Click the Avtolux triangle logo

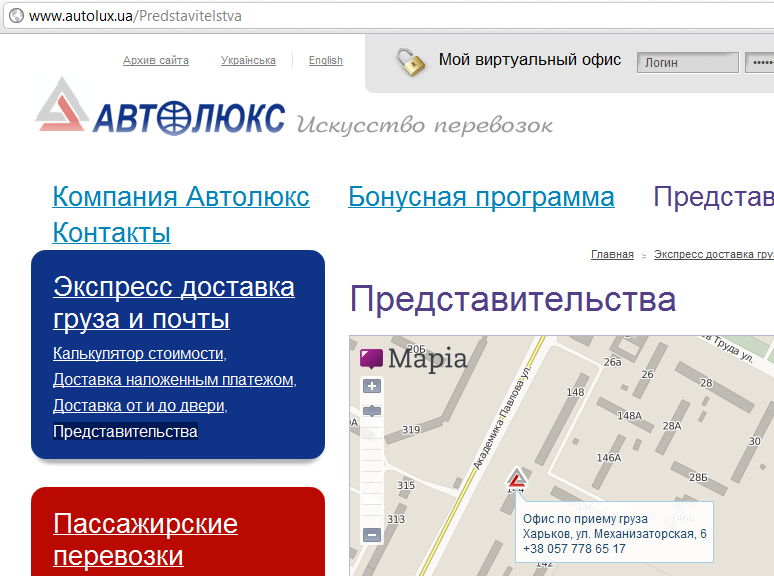(x=62, y=105)
